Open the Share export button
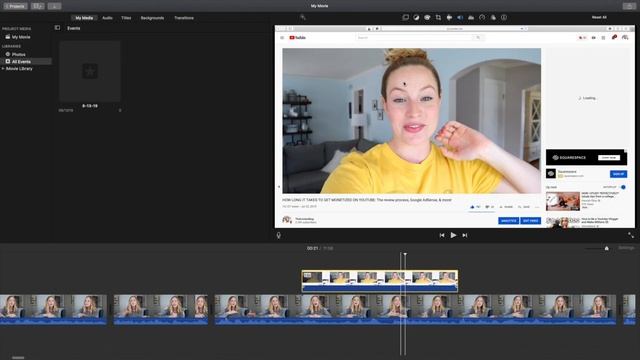The image size is (640, 360). tap(629, 6)
